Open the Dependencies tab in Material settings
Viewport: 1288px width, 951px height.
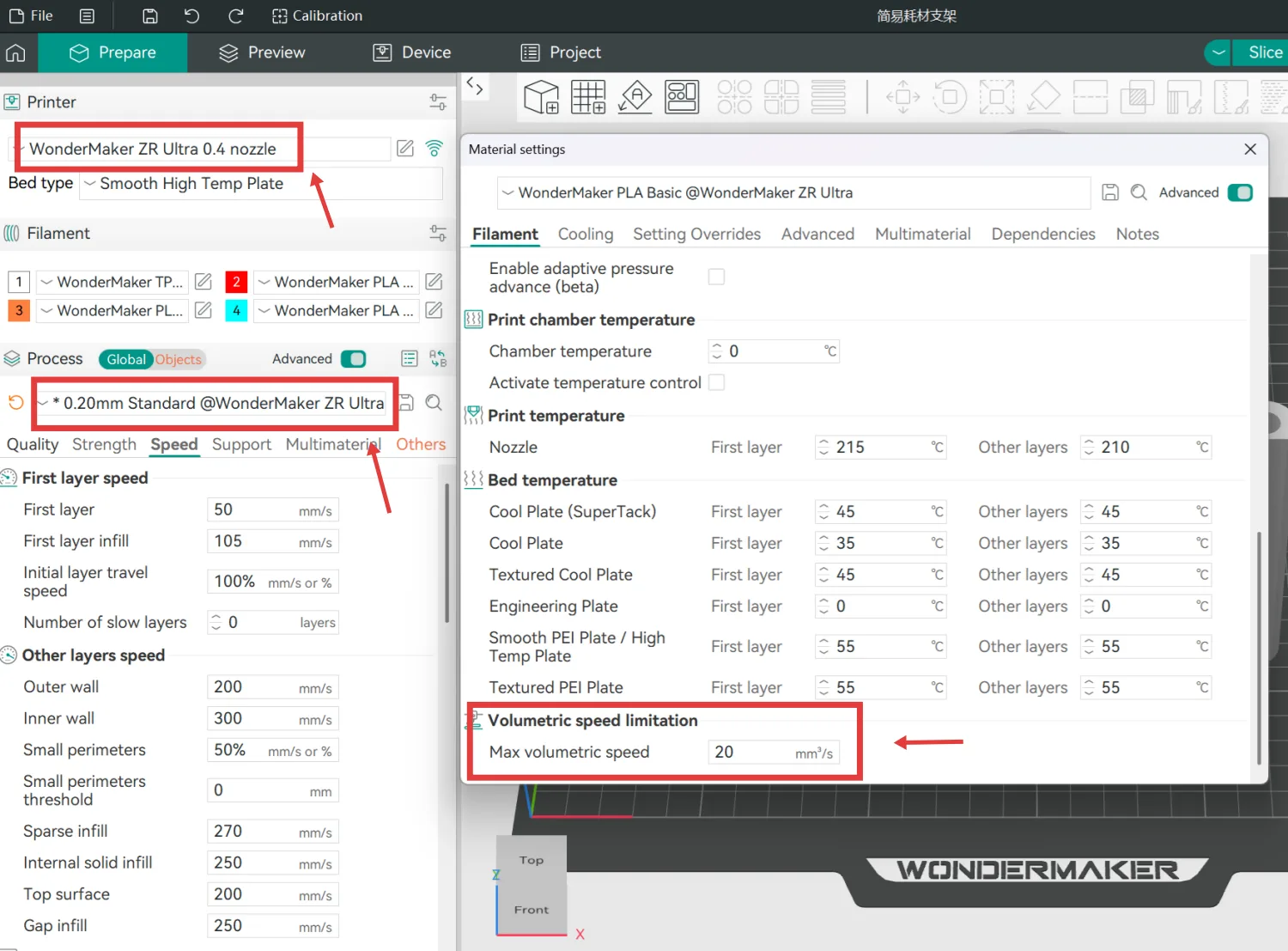(x=1043, y=234)
